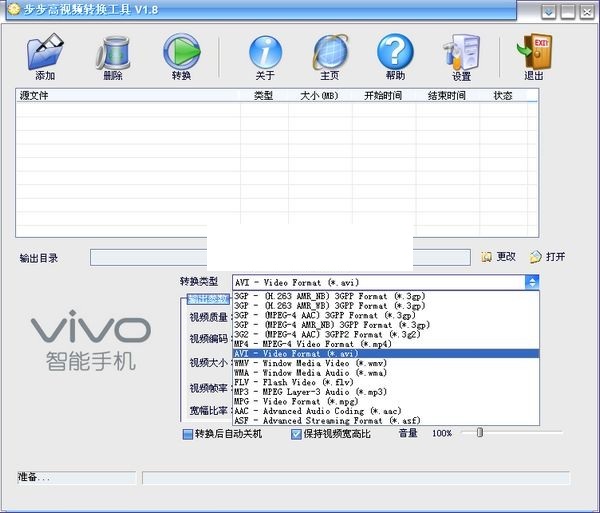The height and width of the screenshot is (513, 600).
Task: Select FLV Flash Video option
Action: pyautogui.click(x=386, y=382)
